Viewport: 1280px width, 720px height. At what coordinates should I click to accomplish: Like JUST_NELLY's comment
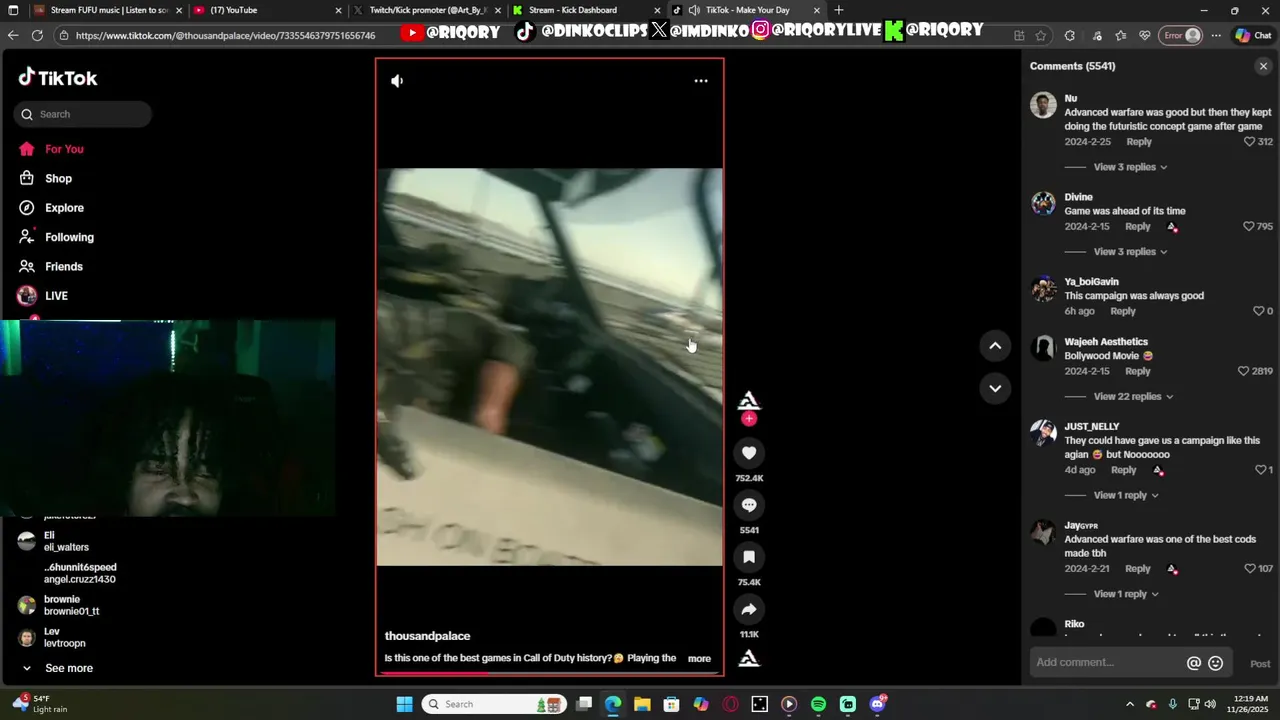pos(1260,470)
